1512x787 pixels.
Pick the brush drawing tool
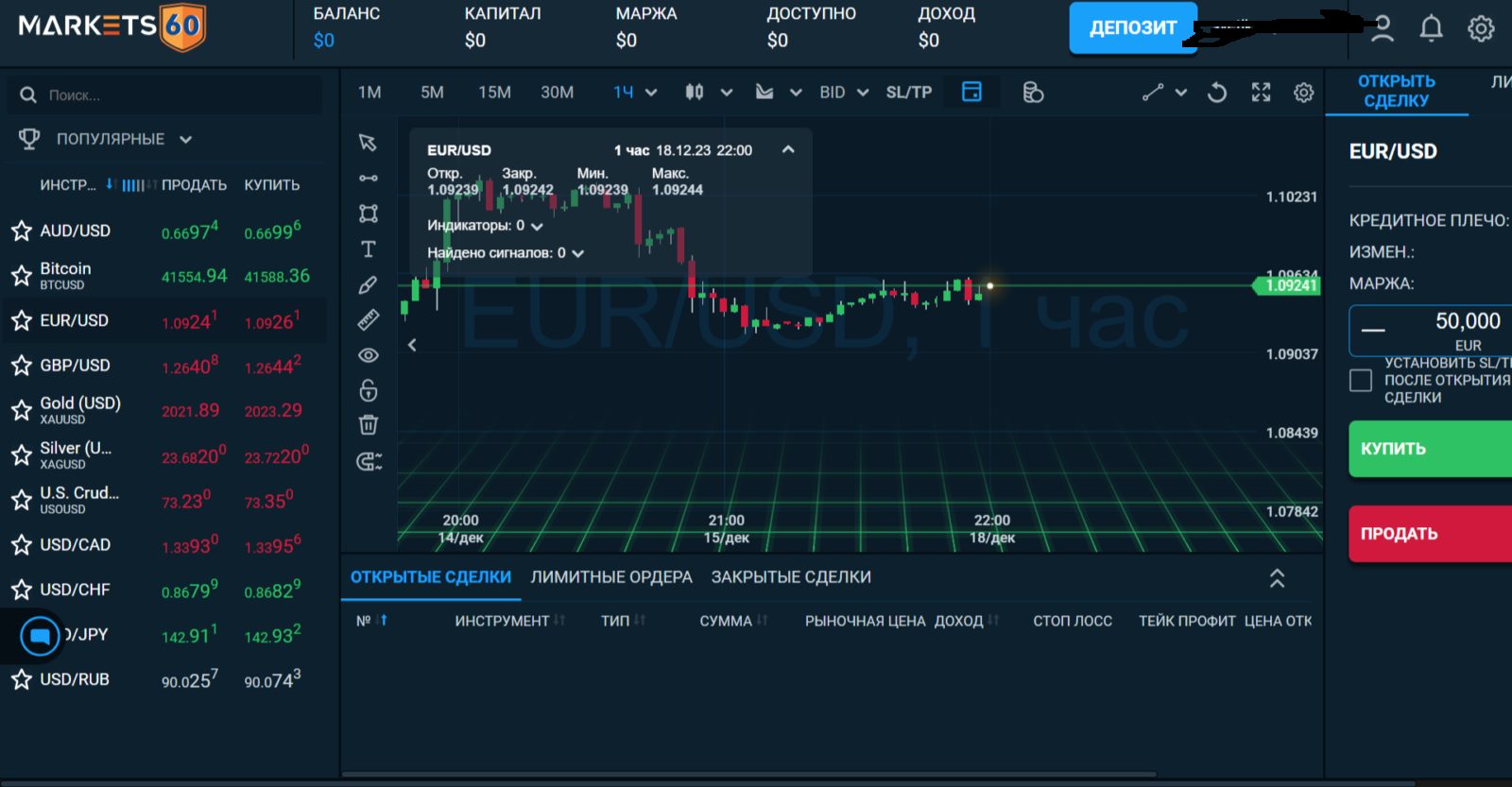369,284
